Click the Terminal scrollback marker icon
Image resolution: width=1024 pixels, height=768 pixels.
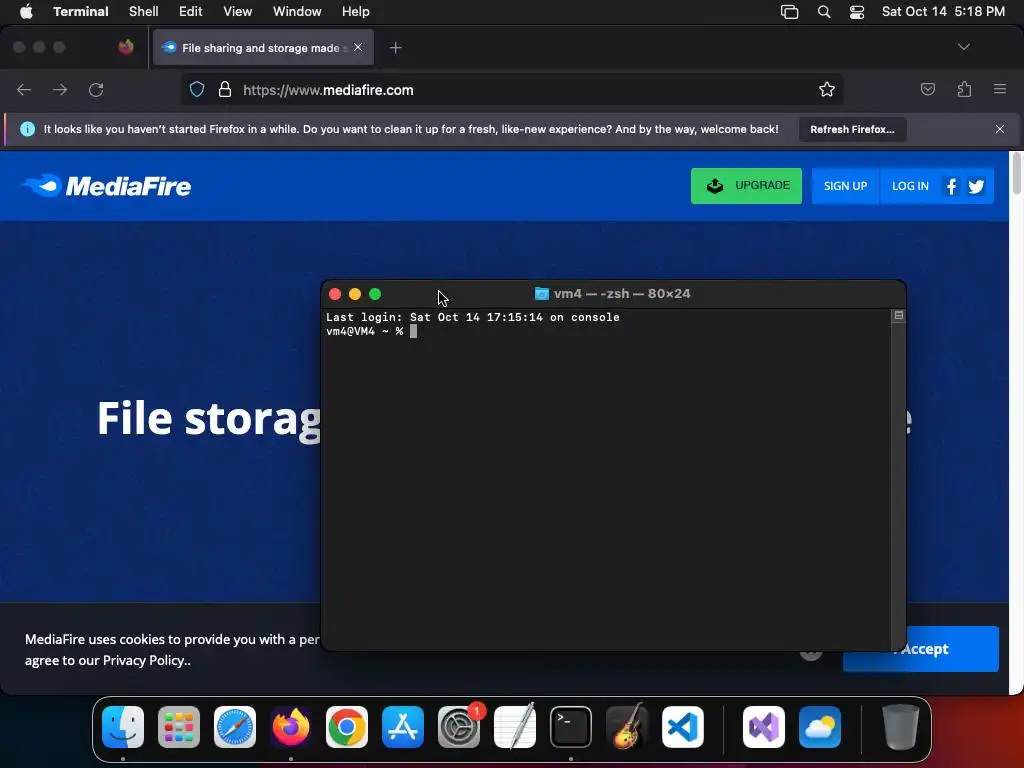(899, 315)
